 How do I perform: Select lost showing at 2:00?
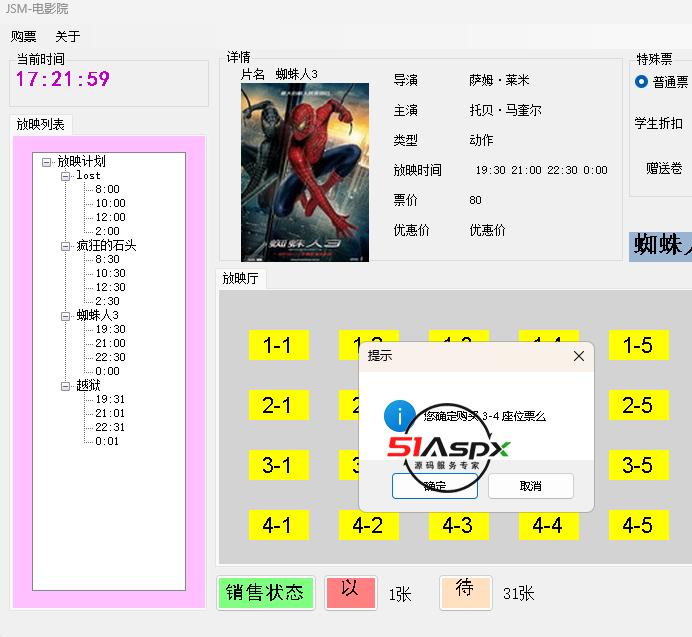pyautogui.click(x=107, y=231)
